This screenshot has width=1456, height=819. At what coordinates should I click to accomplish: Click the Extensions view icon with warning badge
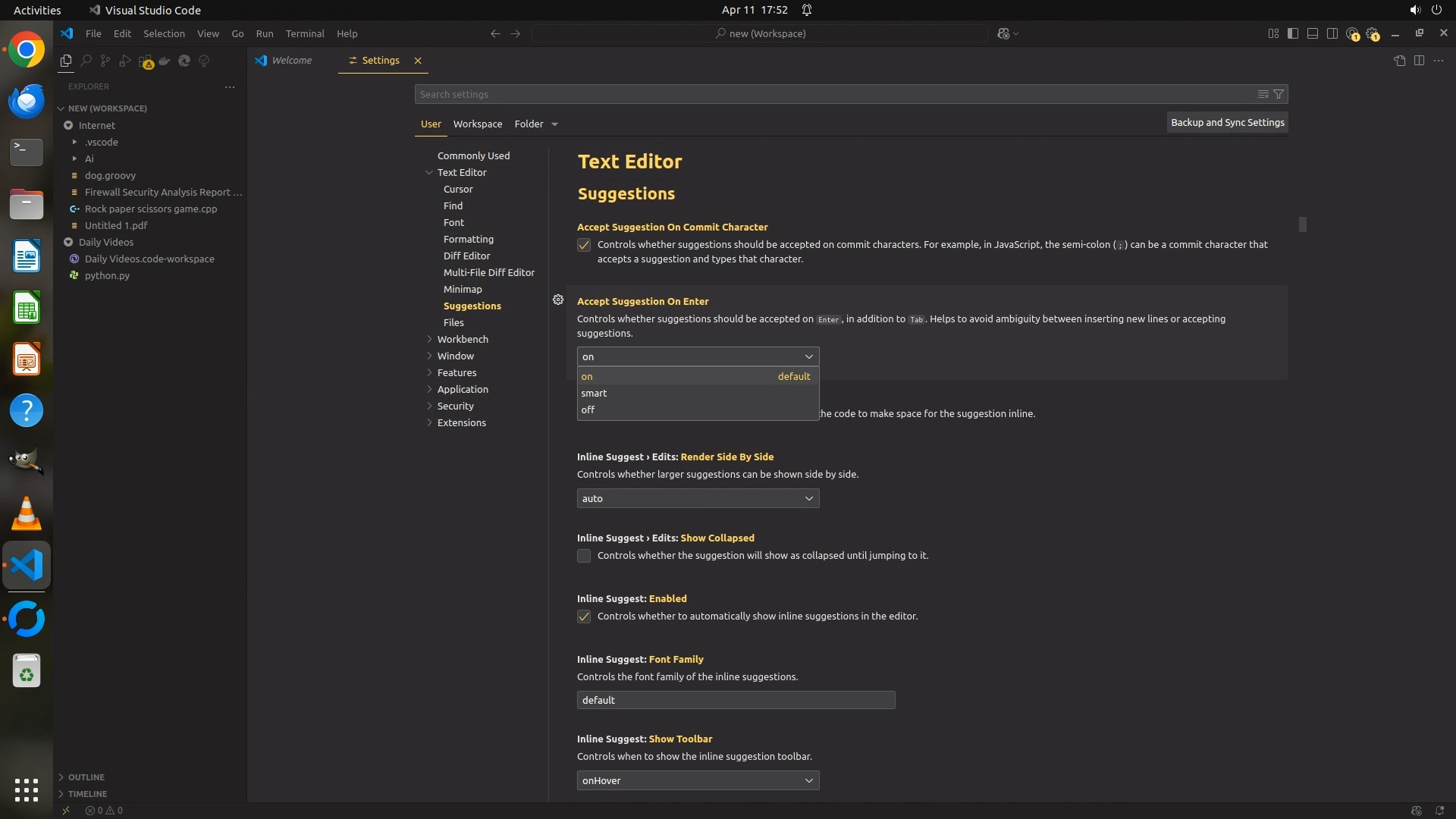(146, 61)
